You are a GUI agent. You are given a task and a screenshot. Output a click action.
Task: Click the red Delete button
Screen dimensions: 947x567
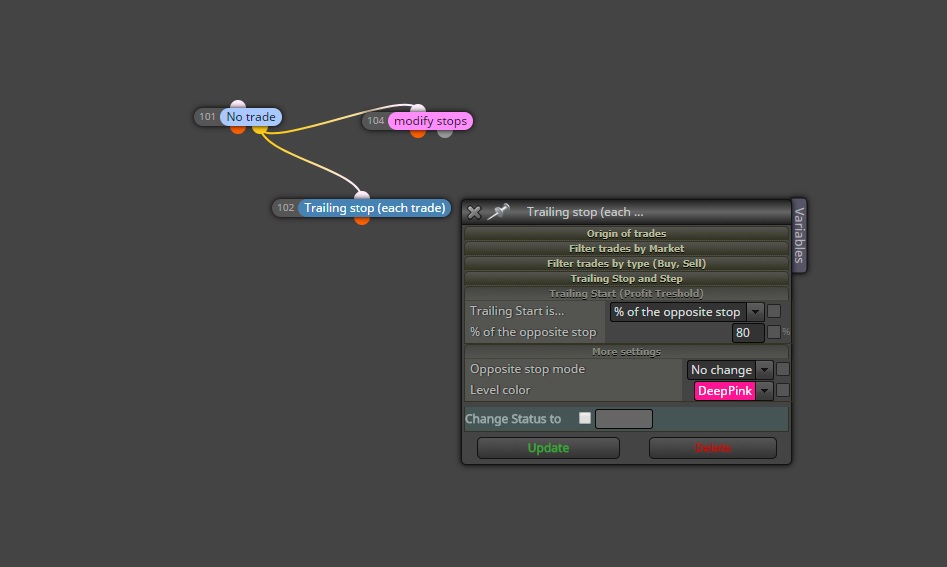713,448
